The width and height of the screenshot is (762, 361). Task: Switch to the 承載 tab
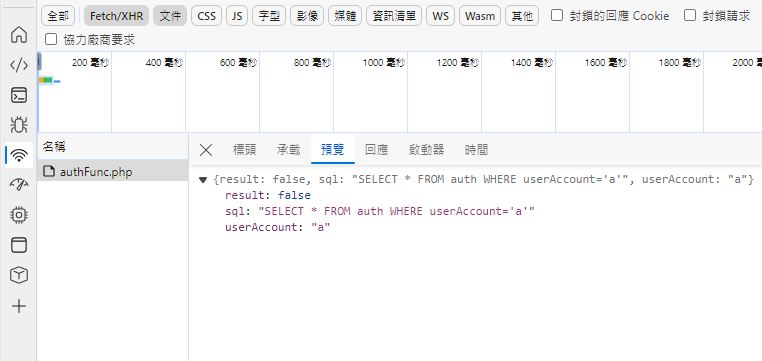pos(289,150)
